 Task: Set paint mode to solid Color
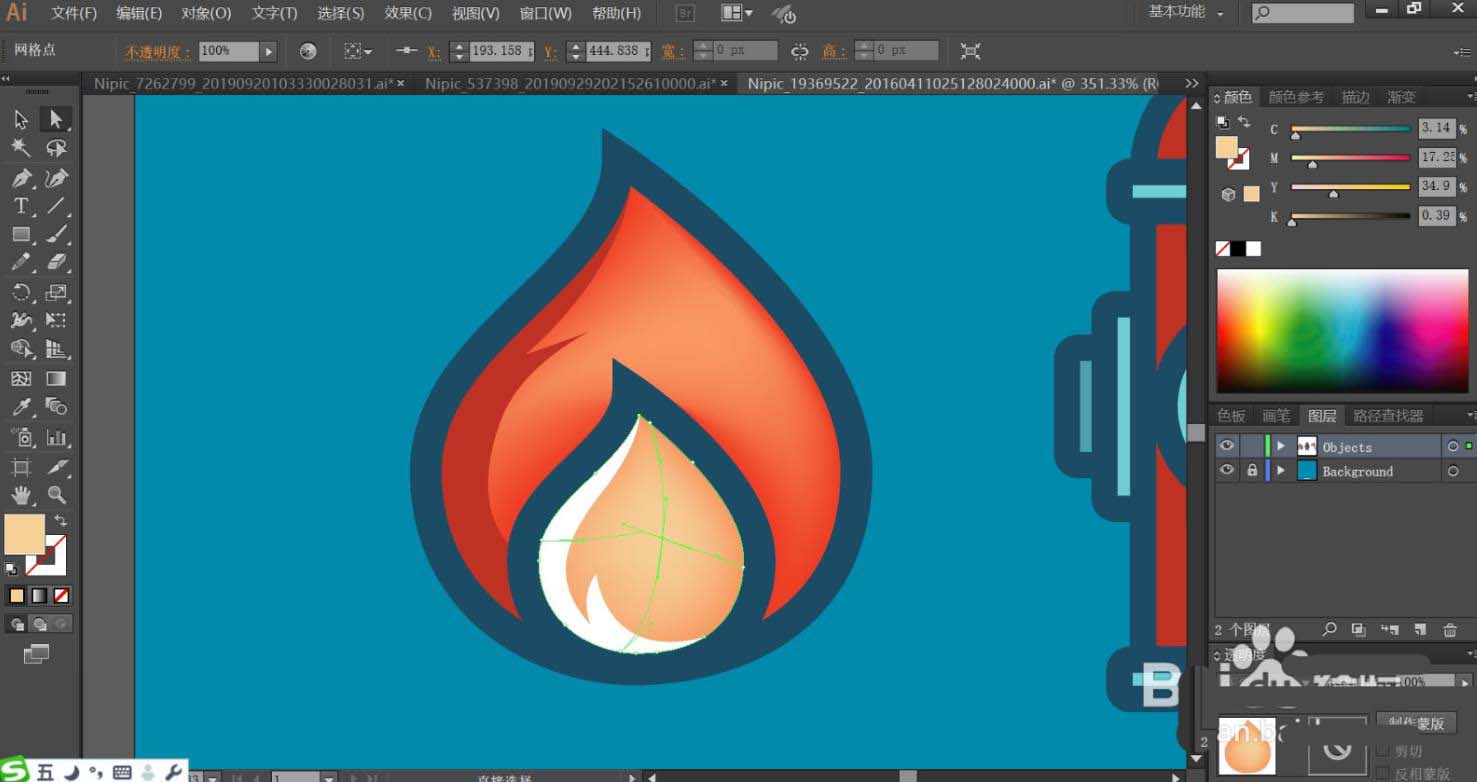[17, 596]
